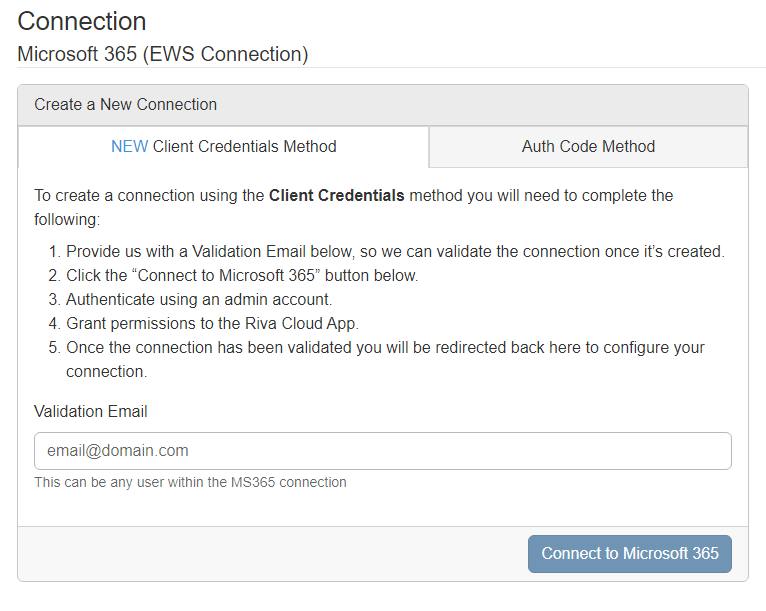Click the Connection page heading

[82, 21]
